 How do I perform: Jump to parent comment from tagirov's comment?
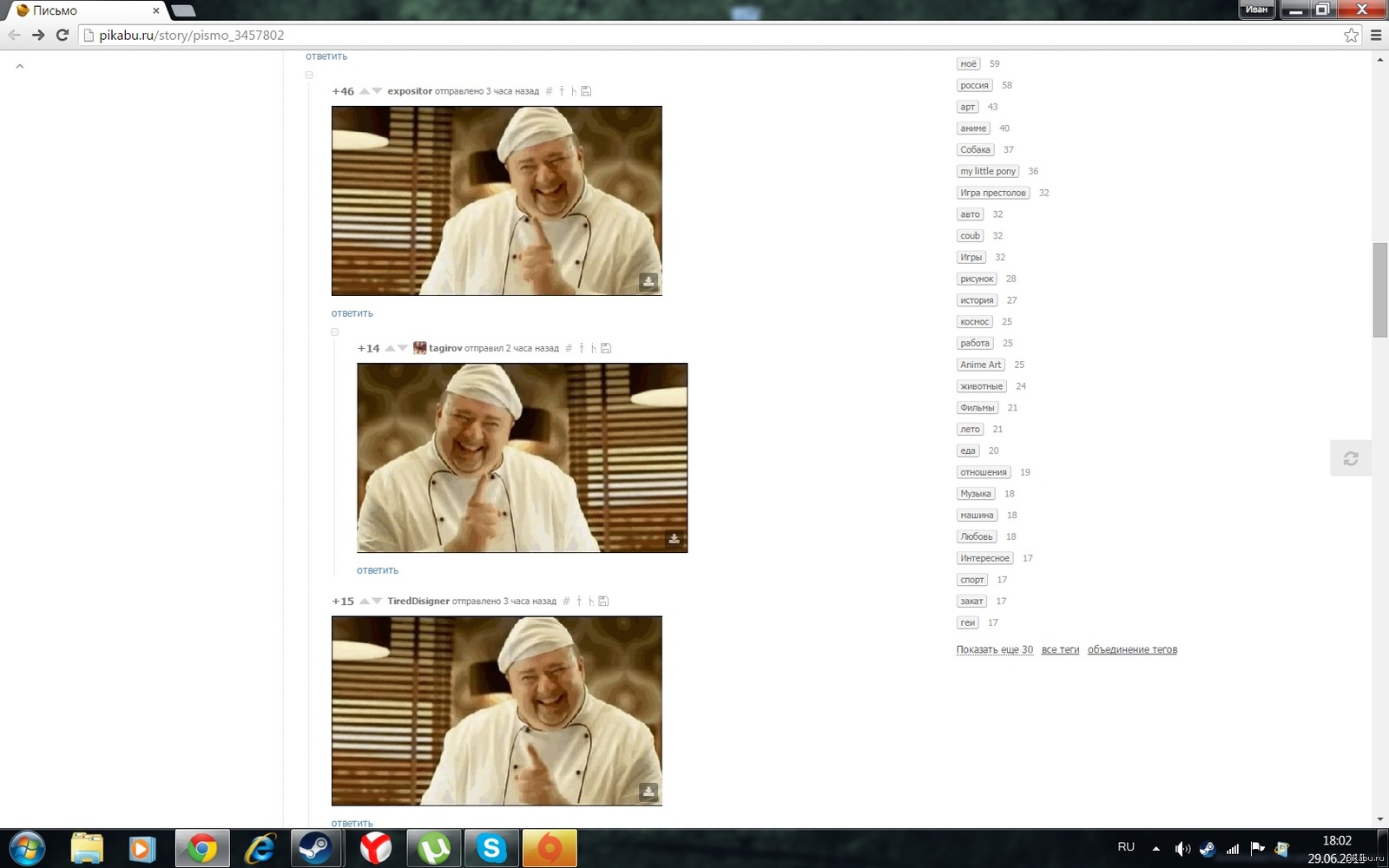(582, 348)
